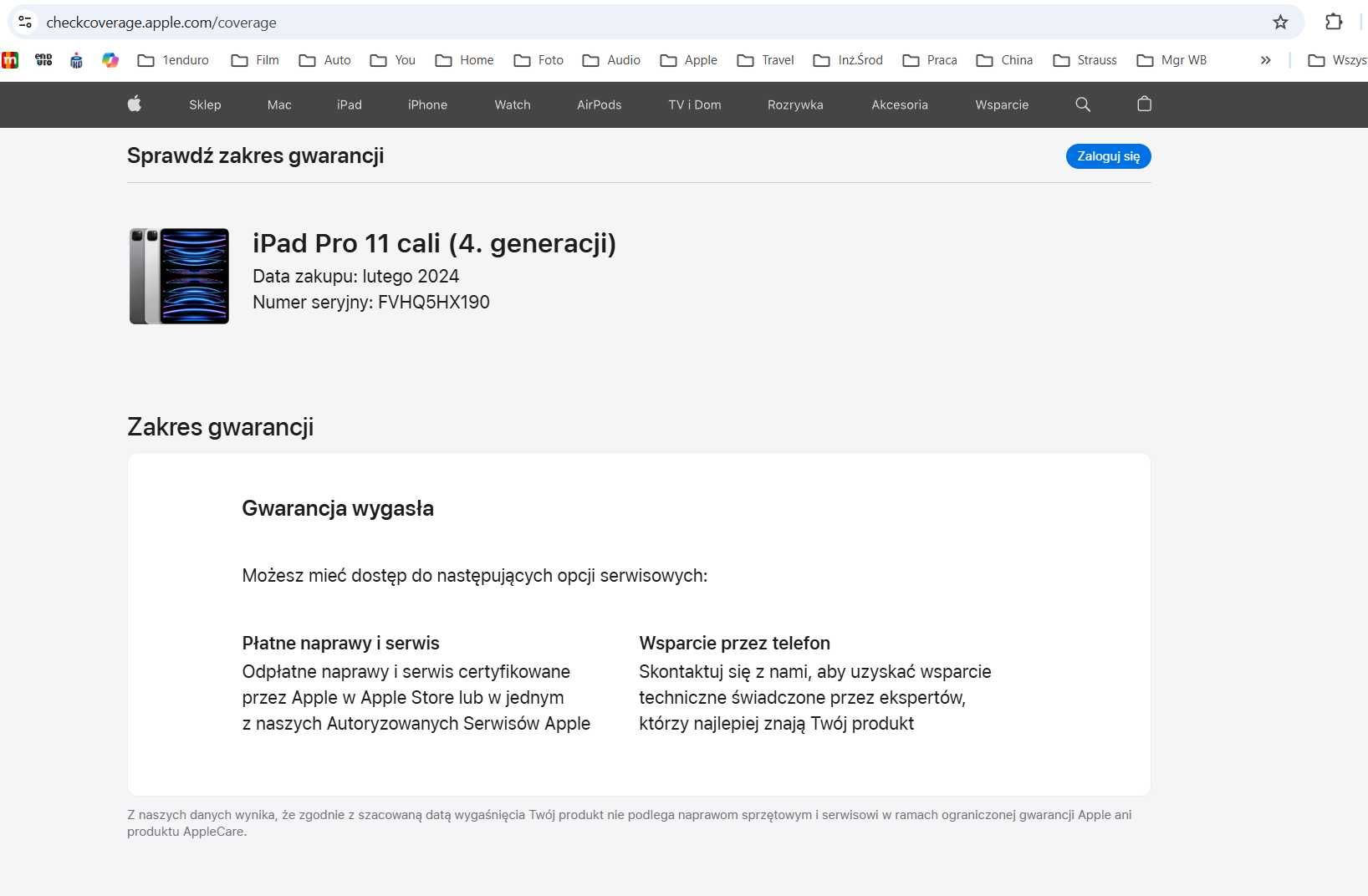Show more bookmarks with double chevron
This screenshot has height=896, width=1368.
[x=1266, y=60]
